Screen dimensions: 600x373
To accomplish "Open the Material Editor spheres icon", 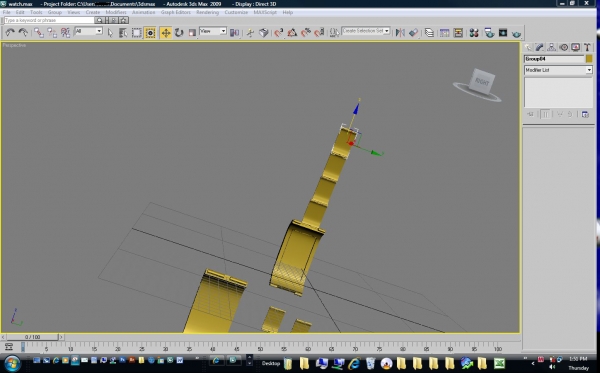I will pyautogui.click(x=474, y=33).
